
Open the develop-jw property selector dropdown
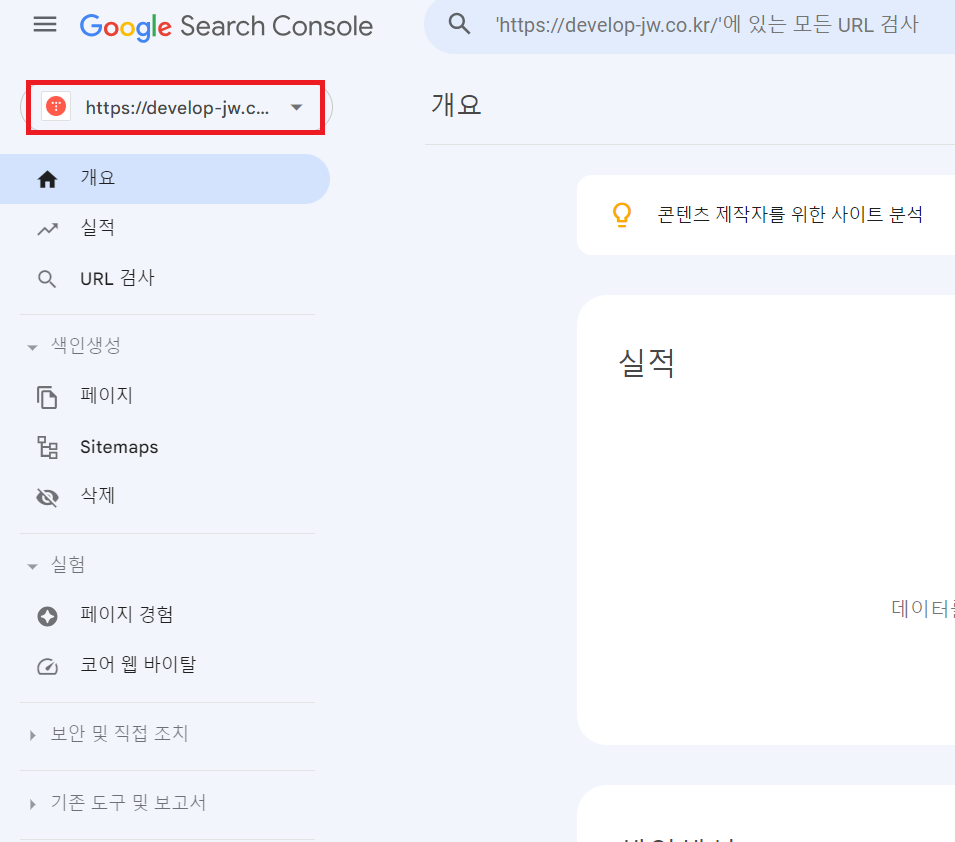[x=176, y=107]
